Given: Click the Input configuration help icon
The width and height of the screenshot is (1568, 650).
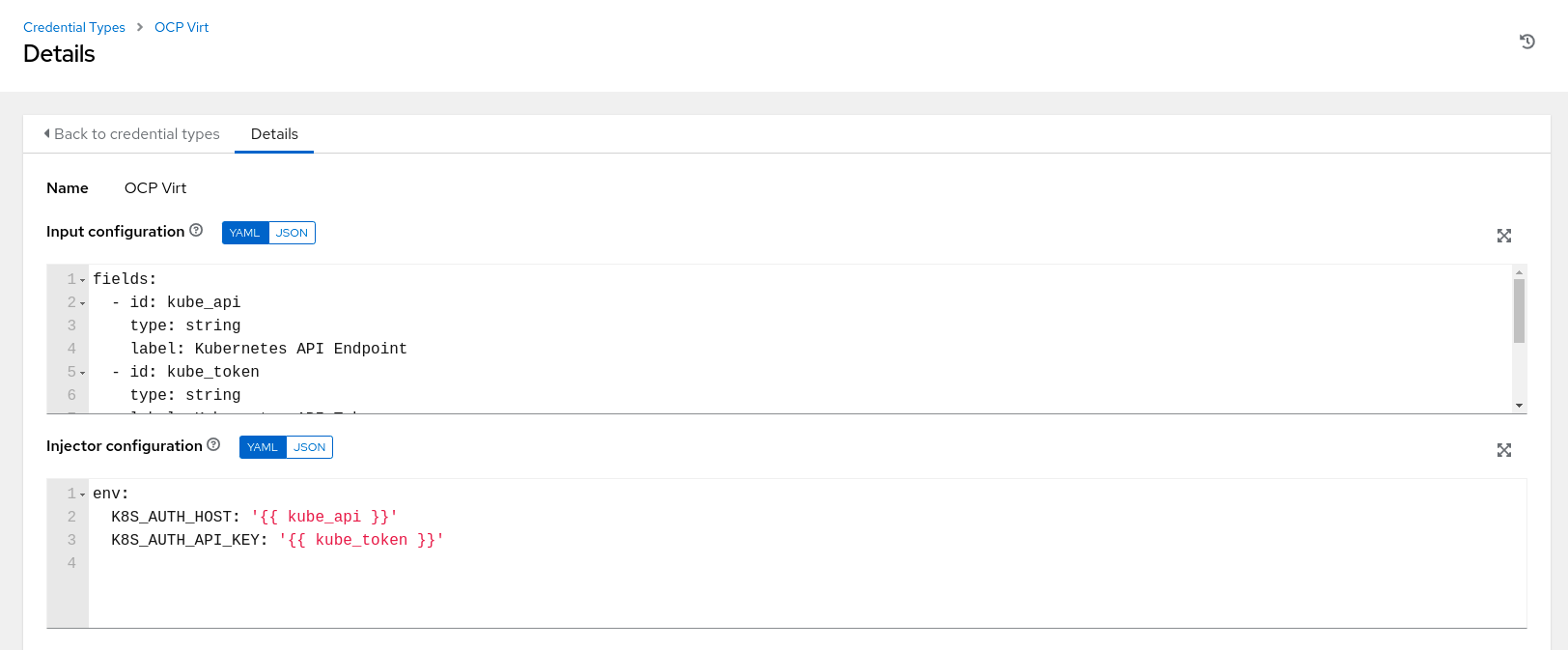Looking at the screenshot, I should click(x=196, y=230).
